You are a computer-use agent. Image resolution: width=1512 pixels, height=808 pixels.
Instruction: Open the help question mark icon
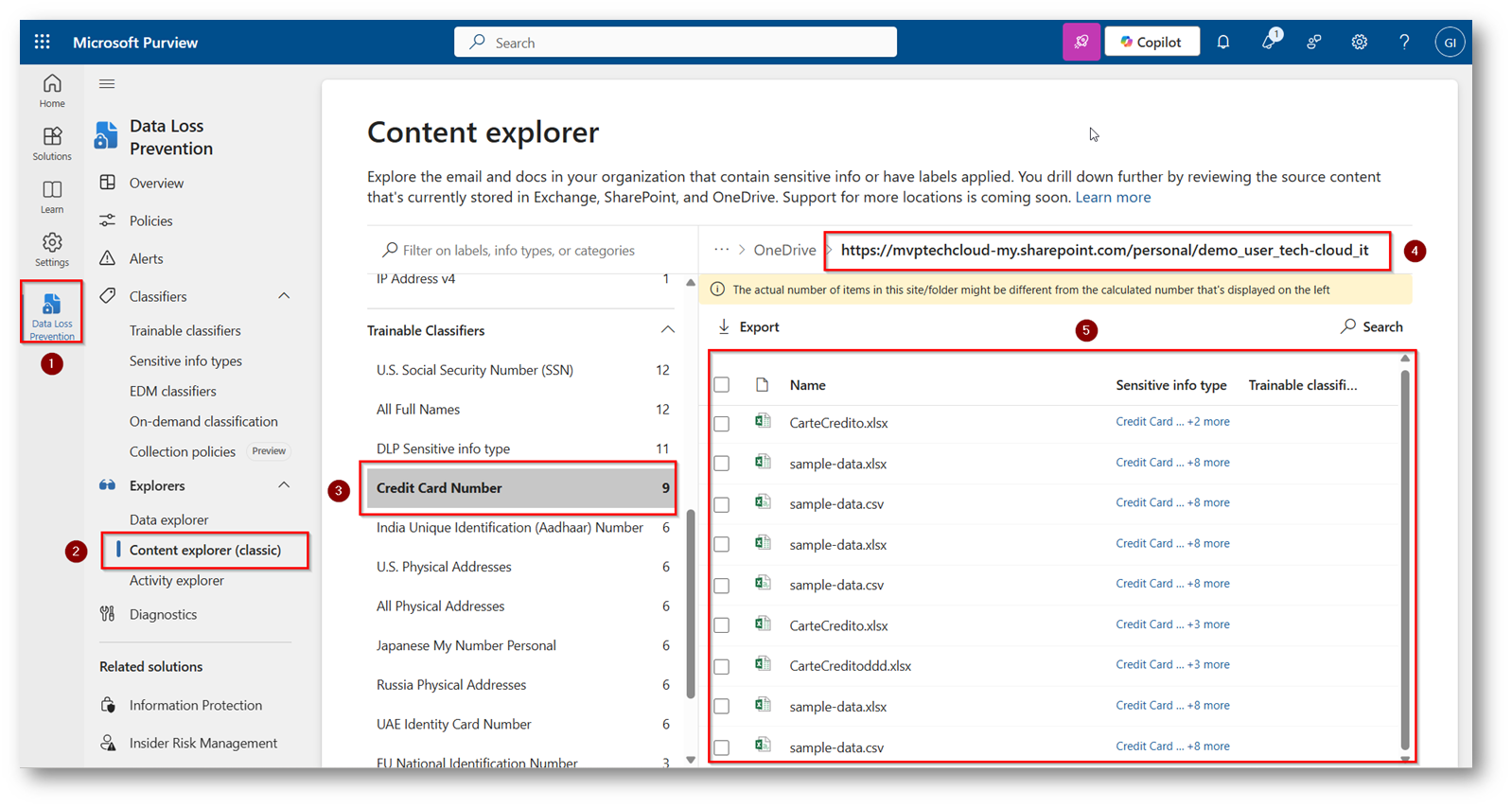pyautogui.click(x=1404, y=42)
